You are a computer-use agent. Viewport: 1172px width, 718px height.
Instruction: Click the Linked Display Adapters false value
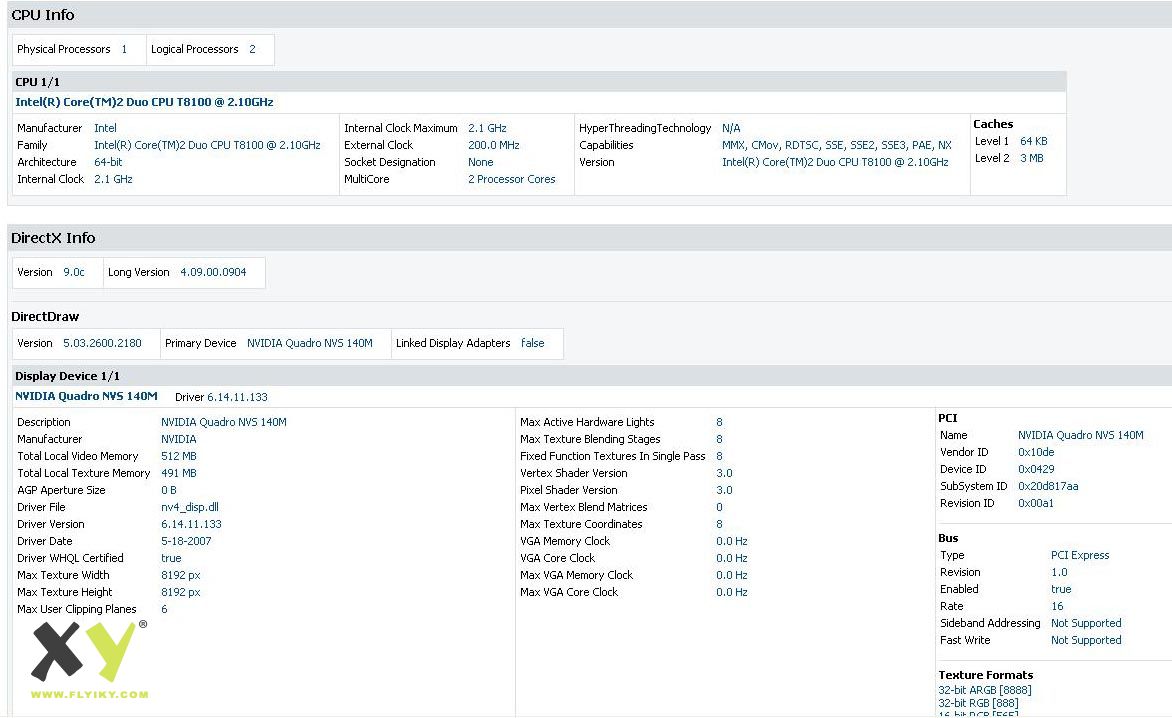point(532,343)
